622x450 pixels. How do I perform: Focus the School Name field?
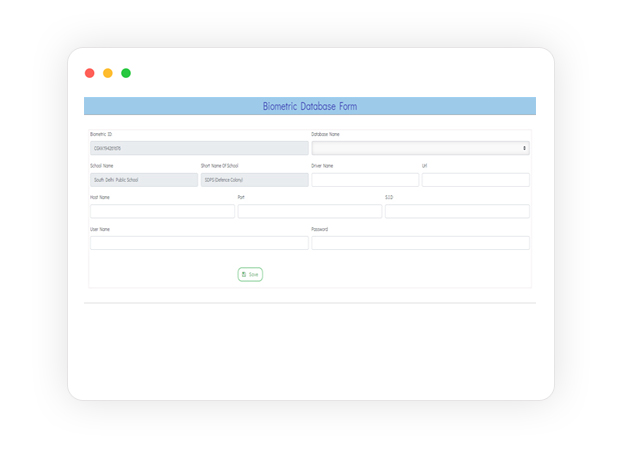click(x=144, y=180)
